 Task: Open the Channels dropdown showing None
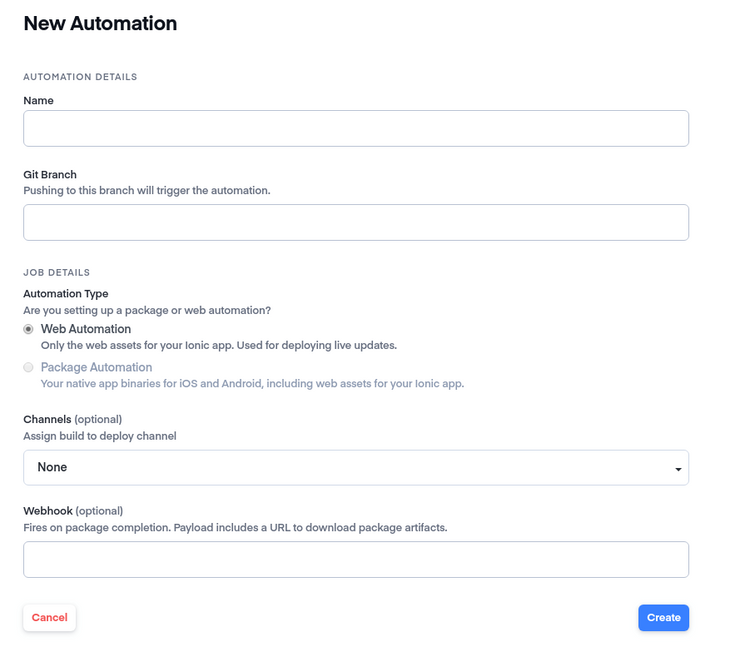pos(356,468)
